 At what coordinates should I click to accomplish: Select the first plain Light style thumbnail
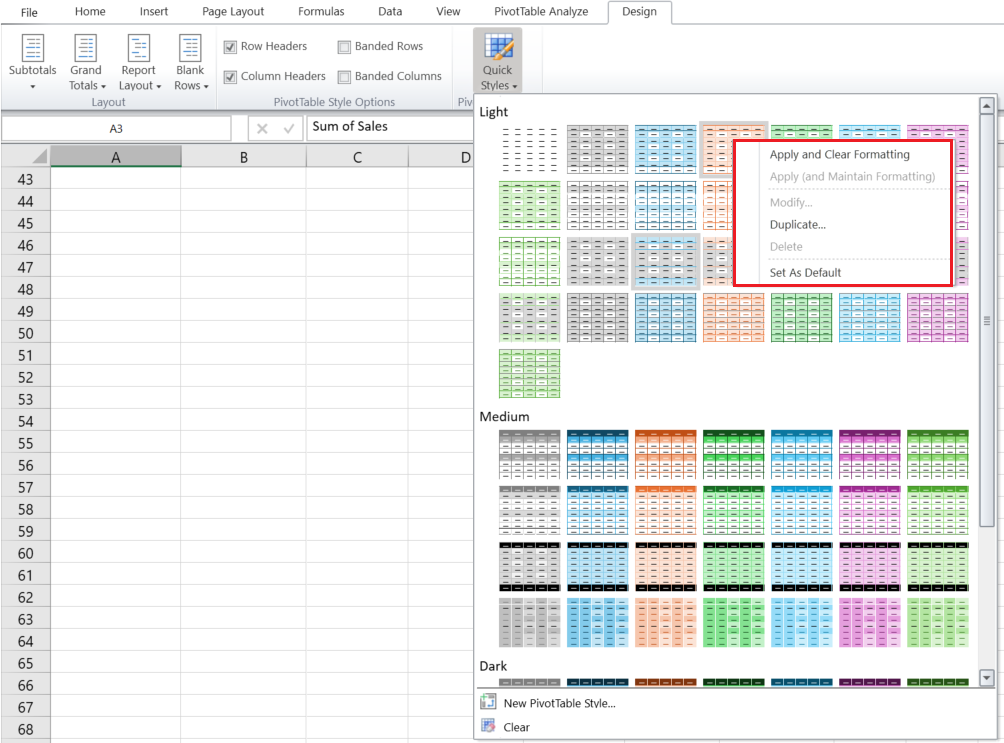(530, 150)
